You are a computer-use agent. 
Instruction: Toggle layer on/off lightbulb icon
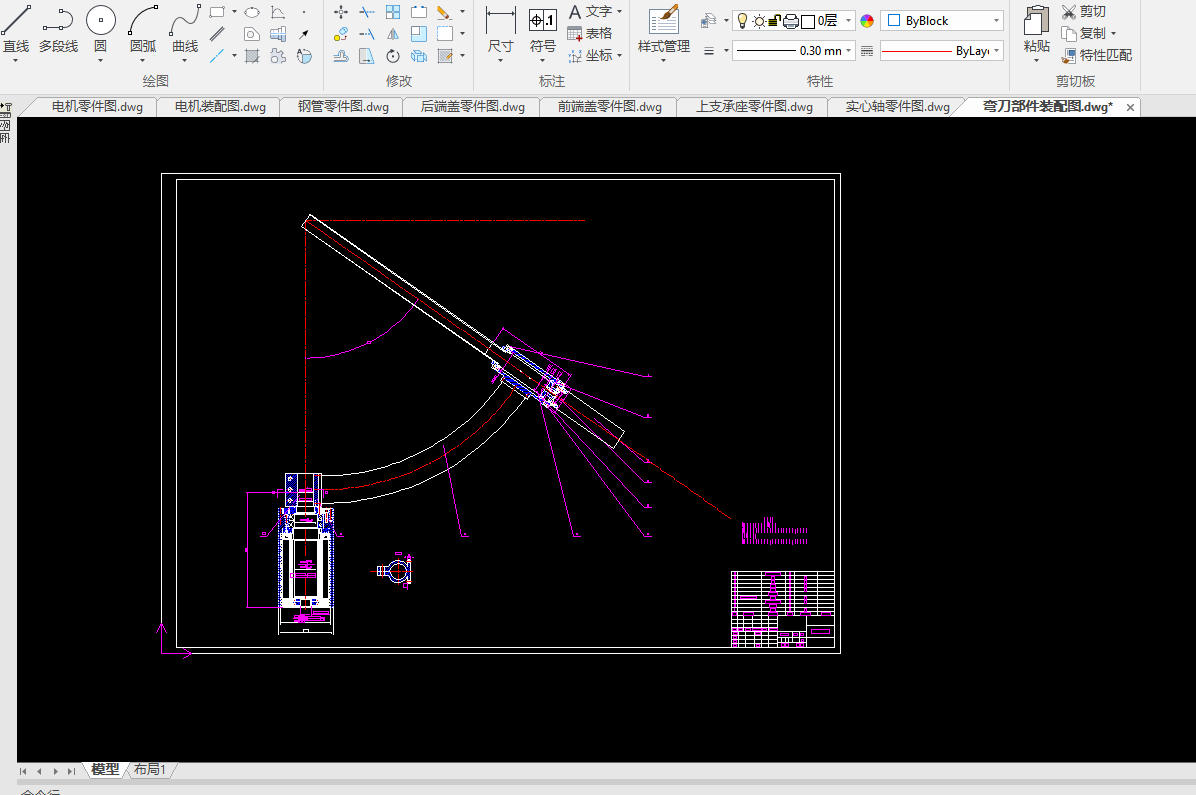tap(742, 21)
